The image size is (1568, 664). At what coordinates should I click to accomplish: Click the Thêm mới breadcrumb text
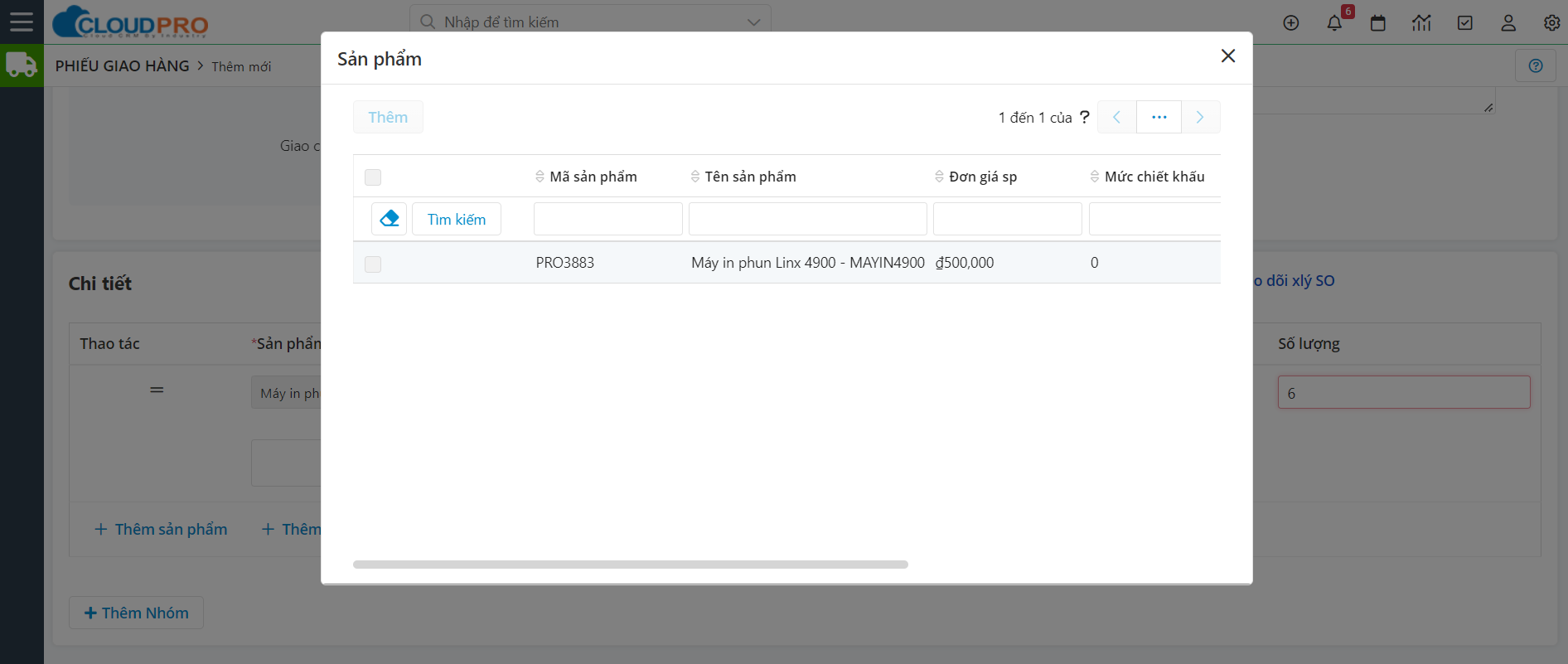pos(241,66)
